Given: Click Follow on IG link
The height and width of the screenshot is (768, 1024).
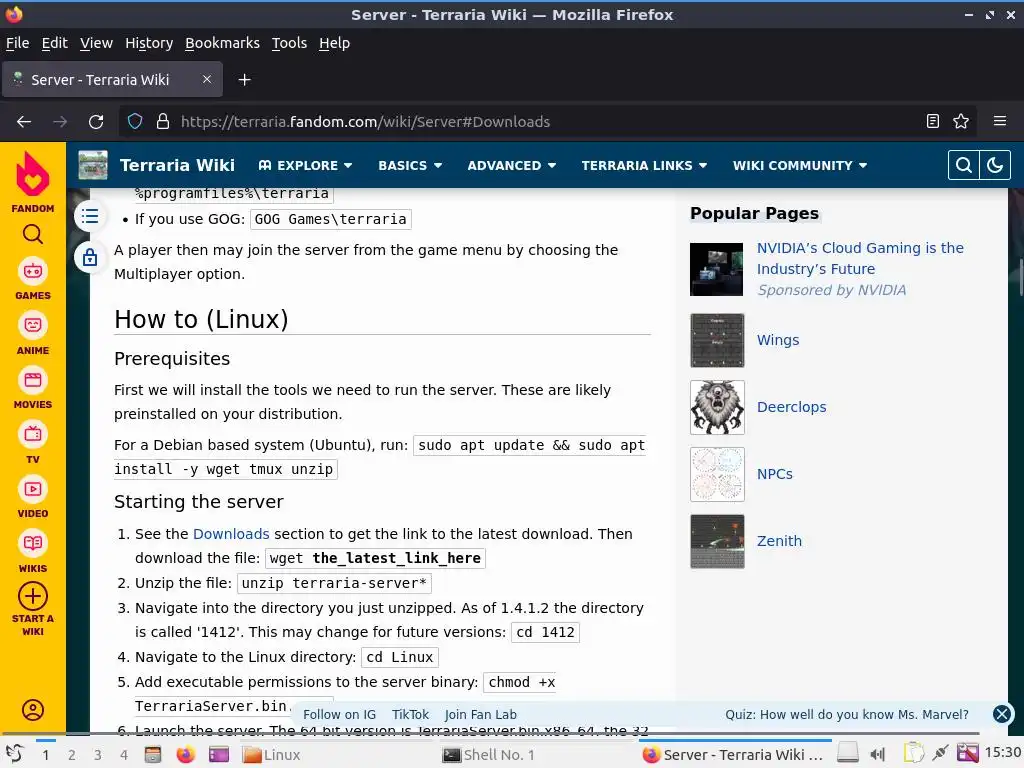Looking at the screenshot, I should pos(340,714).
